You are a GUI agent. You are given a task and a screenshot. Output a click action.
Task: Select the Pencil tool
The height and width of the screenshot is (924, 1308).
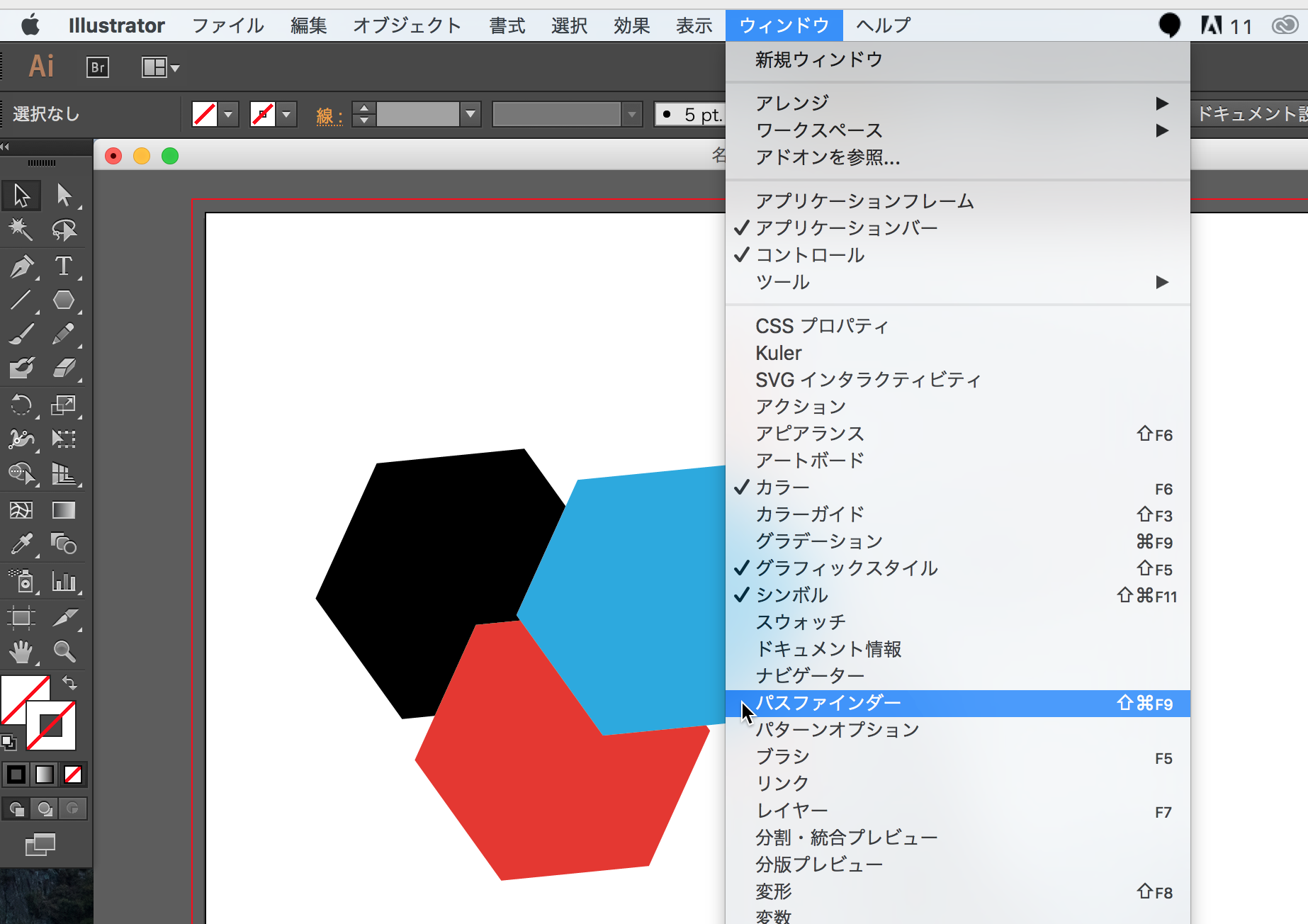64,334
